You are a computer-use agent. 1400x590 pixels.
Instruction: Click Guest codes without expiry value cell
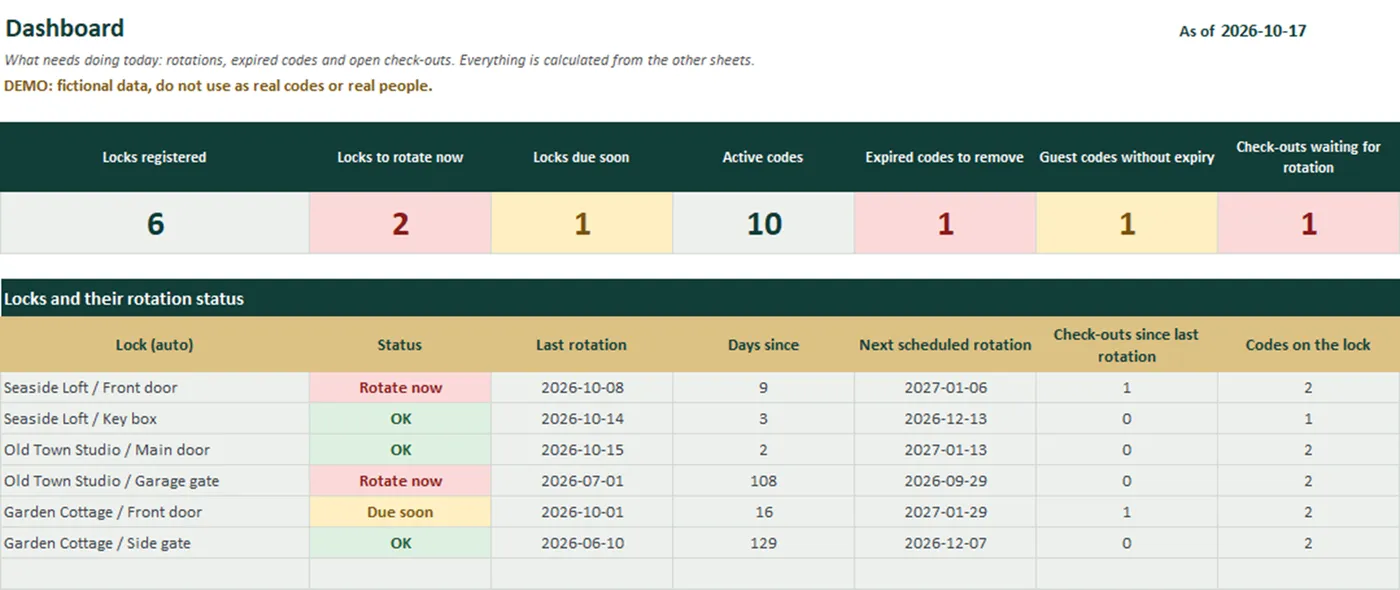(x=1127, y=223)
